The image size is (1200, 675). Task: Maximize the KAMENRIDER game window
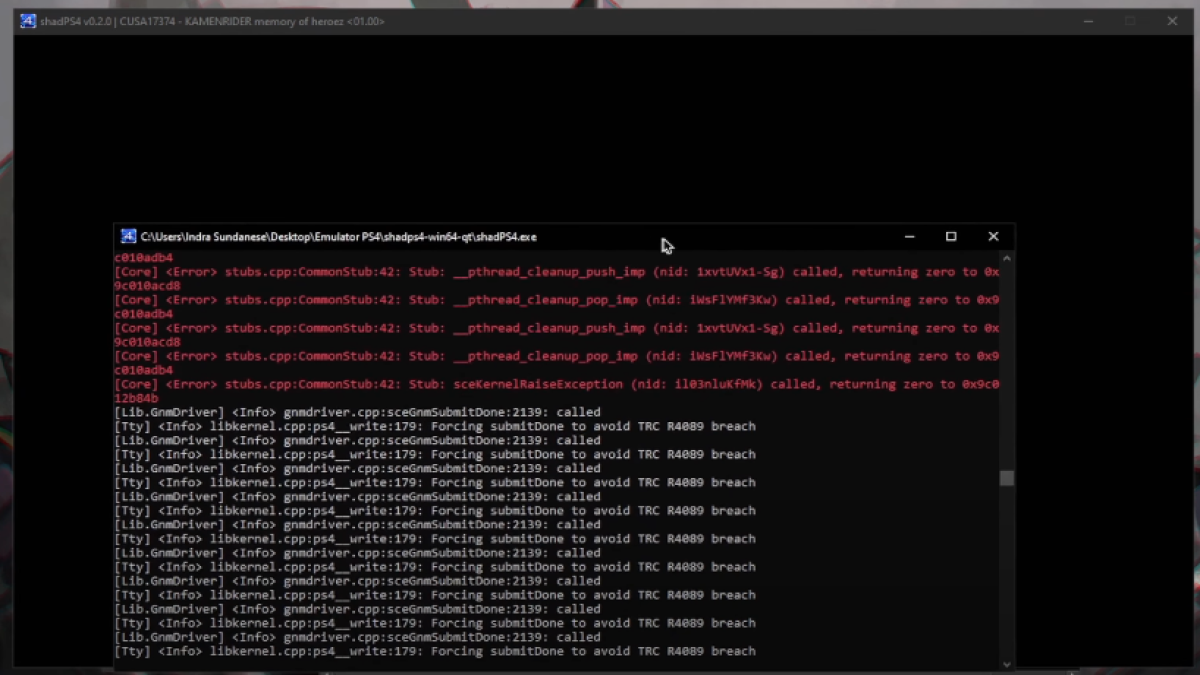coord(1130,21)
